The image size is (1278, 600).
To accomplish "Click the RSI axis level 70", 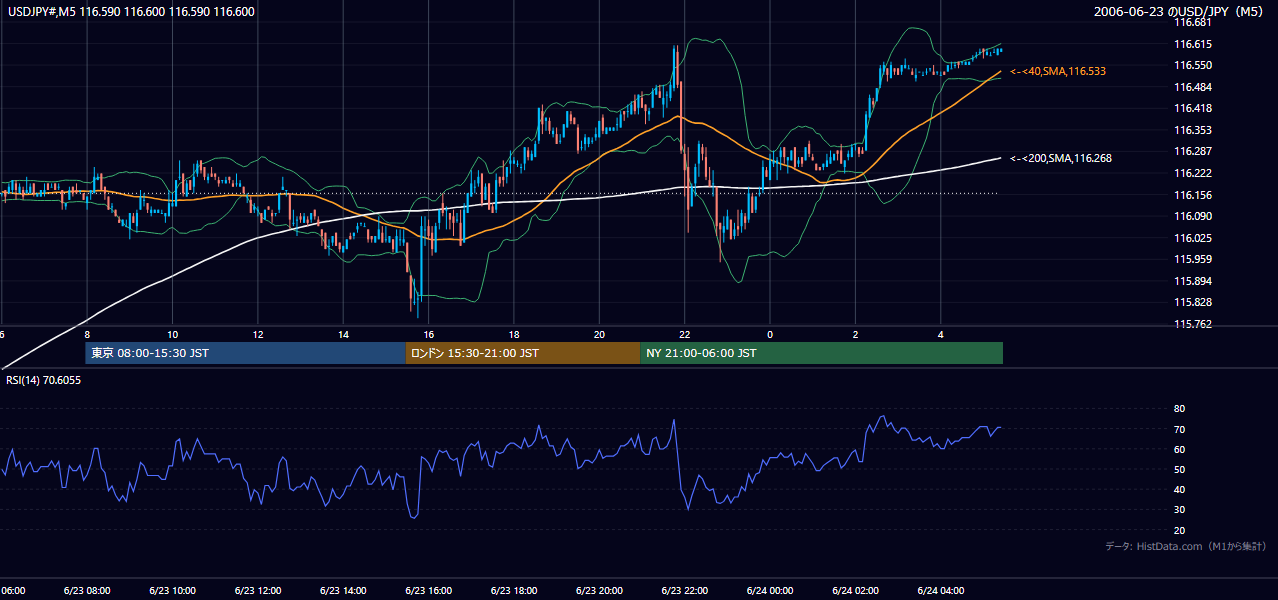I will coord(1179,429).
